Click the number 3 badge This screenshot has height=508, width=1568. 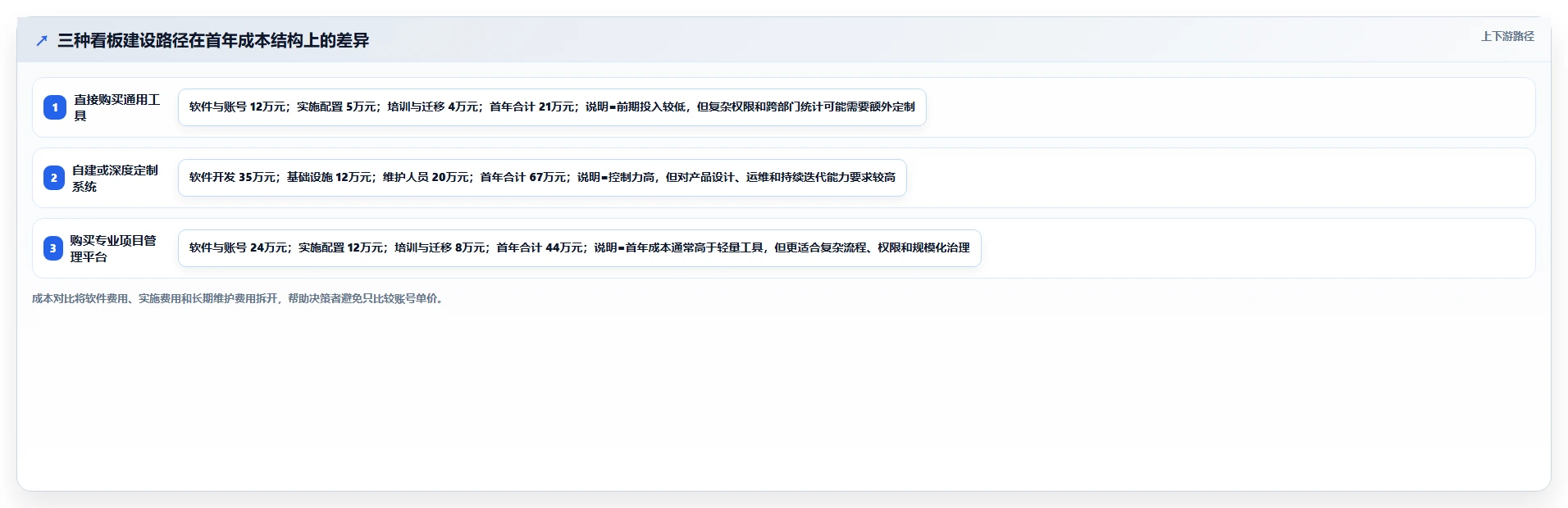tap(53, 248)
